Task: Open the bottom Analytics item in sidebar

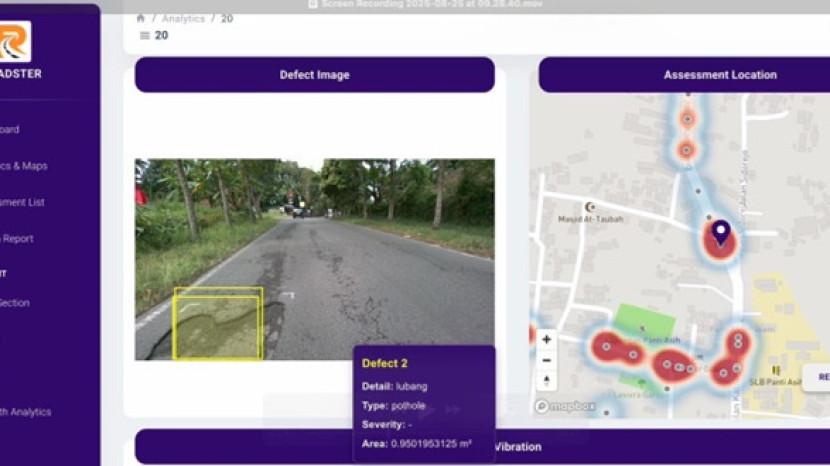Action: tap(25, 412)
